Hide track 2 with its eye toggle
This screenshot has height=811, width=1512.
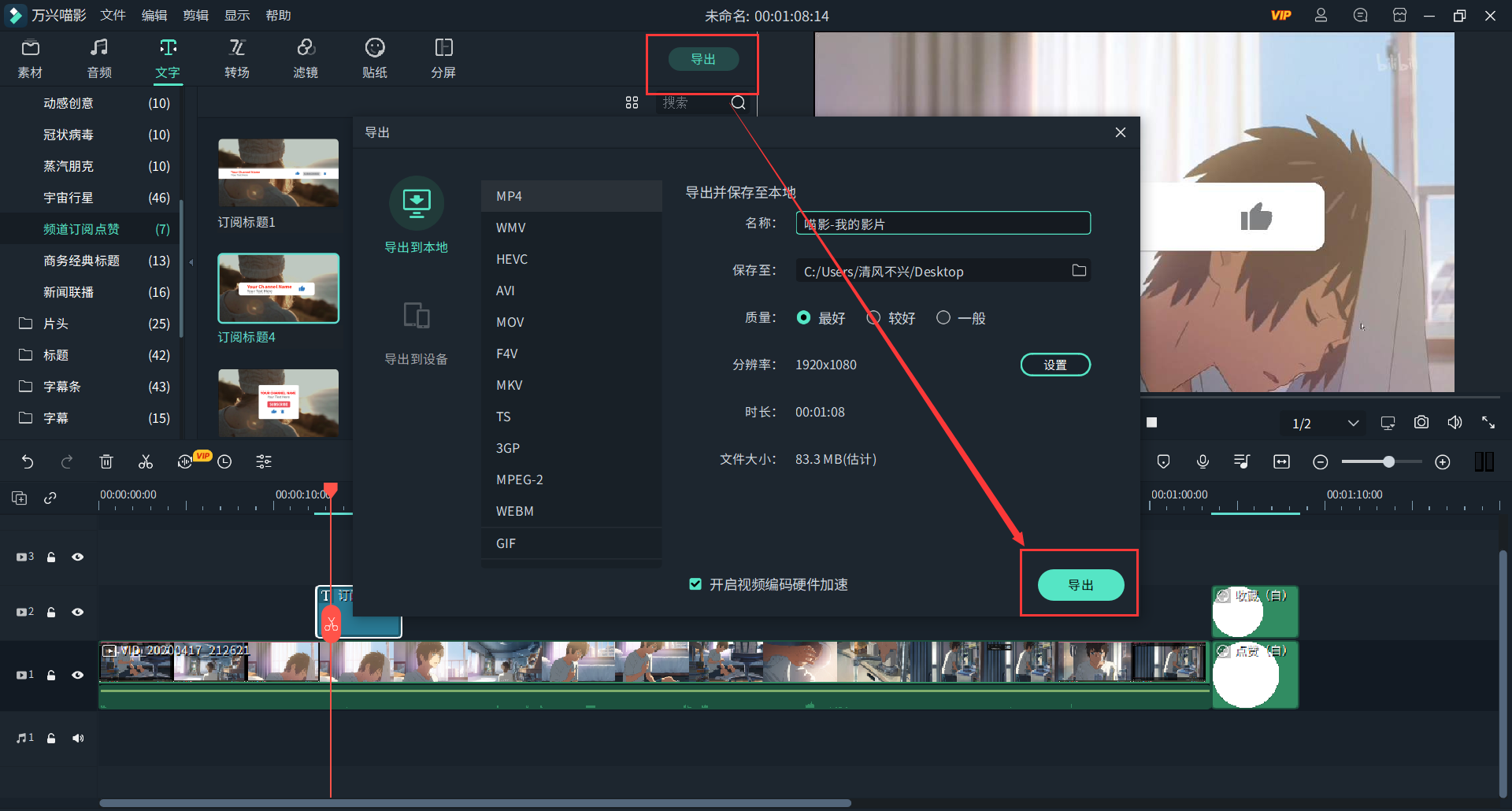[78, 612]
